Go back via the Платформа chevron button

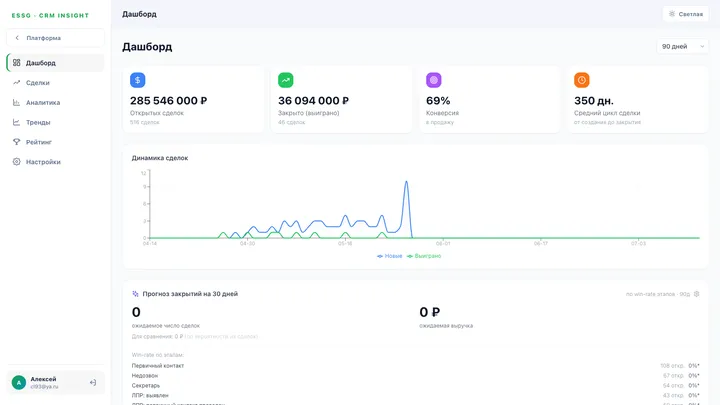click(x=56, y=38)
